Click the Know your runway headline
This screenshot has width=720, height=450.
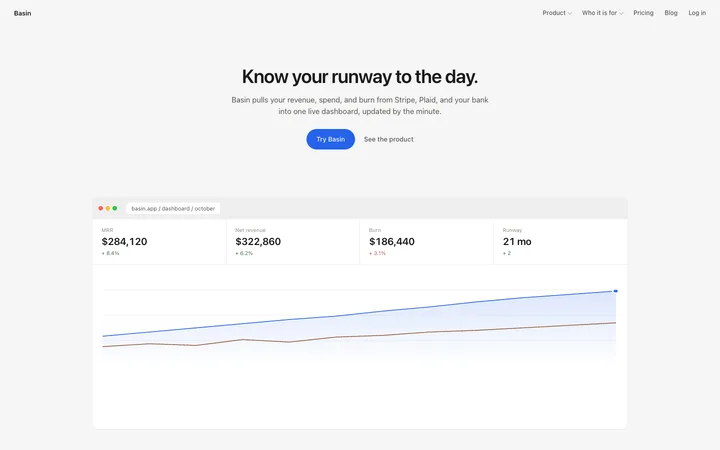pyautogui.click(x=360, y=77)
